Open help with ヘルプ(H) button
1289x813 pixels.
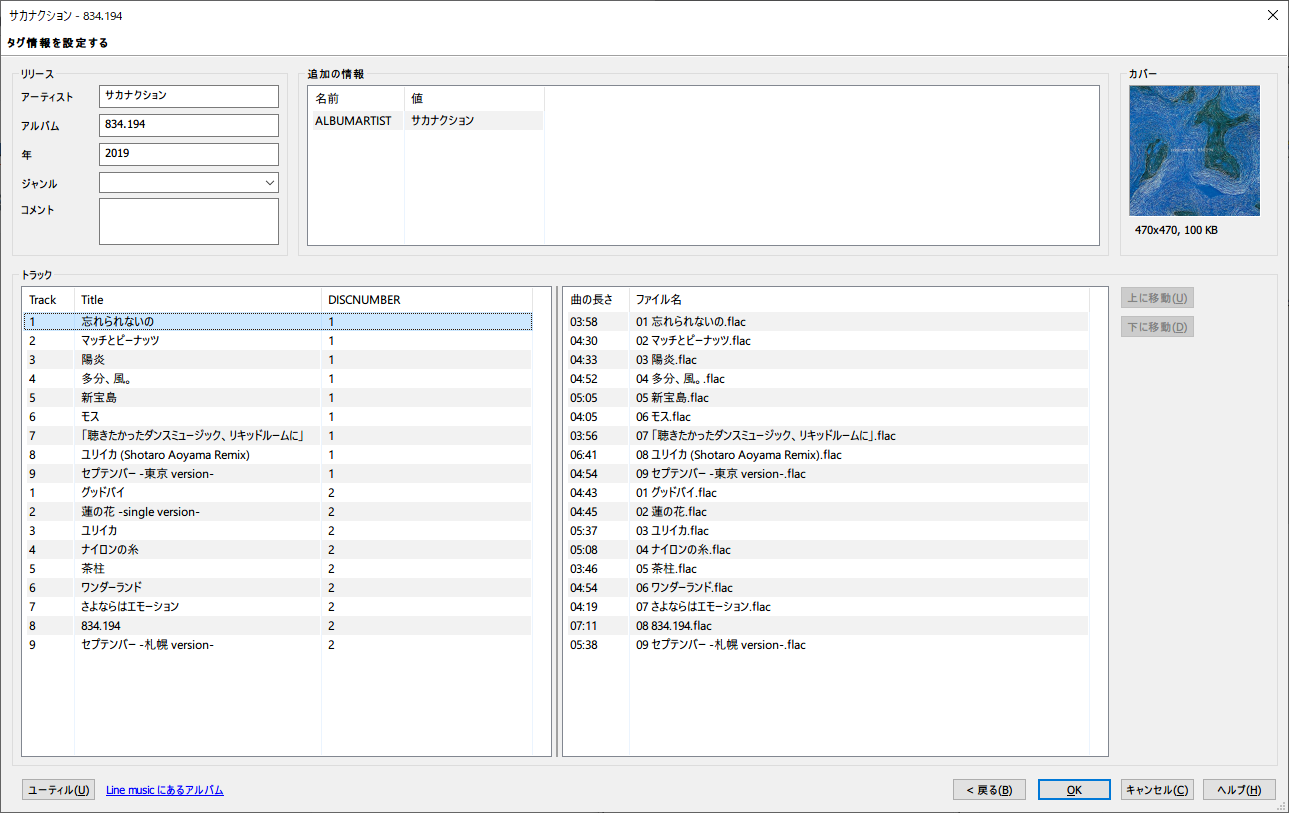click(1239, 790)
